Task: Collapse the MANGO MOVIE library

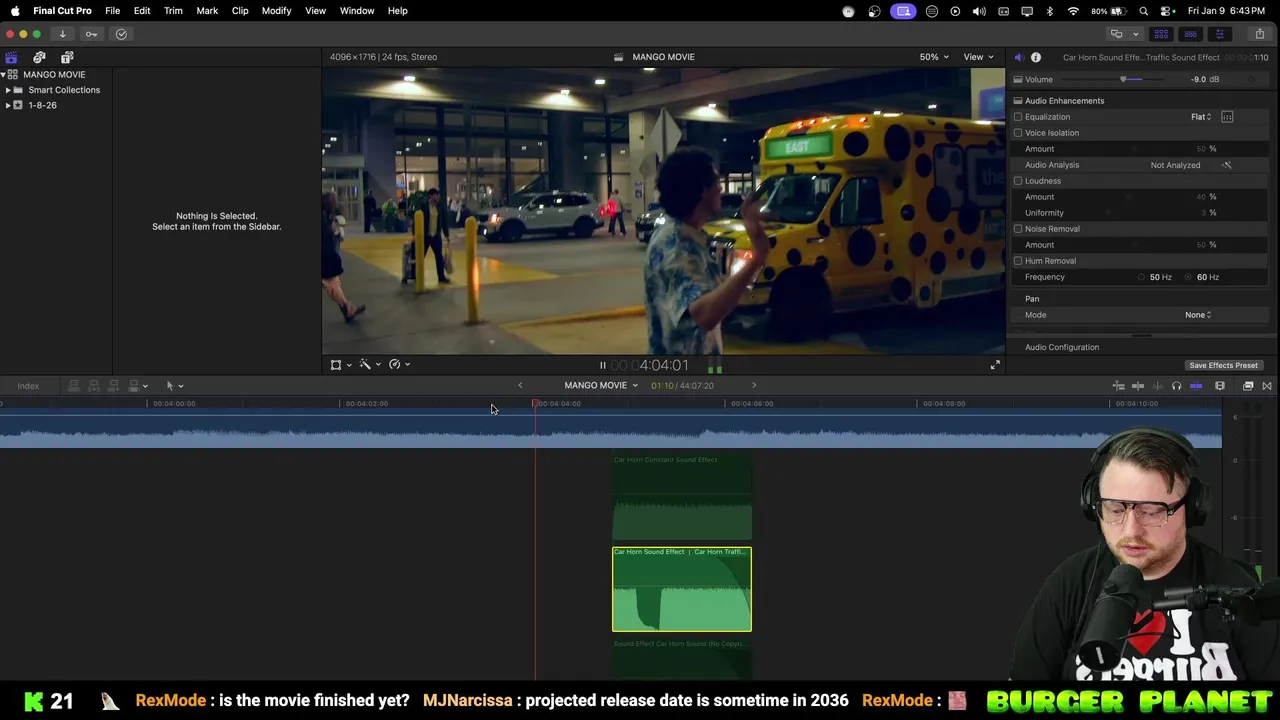Action: 4,75
